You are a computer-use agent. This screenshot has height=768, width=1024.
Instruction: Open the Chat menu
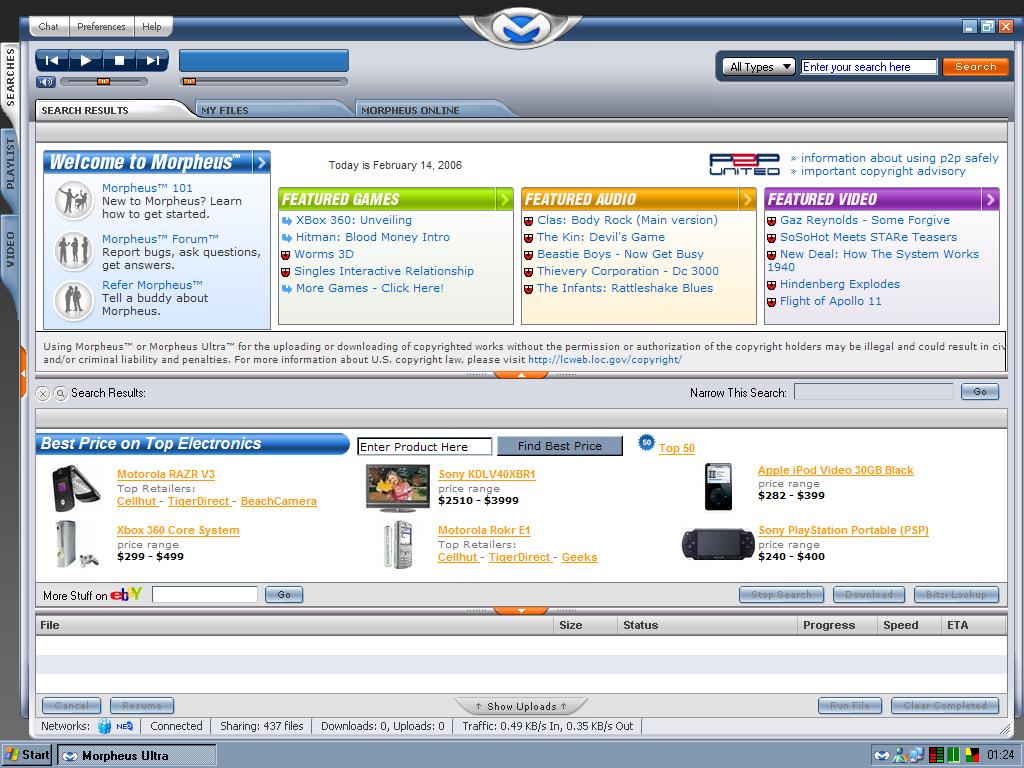48,27
